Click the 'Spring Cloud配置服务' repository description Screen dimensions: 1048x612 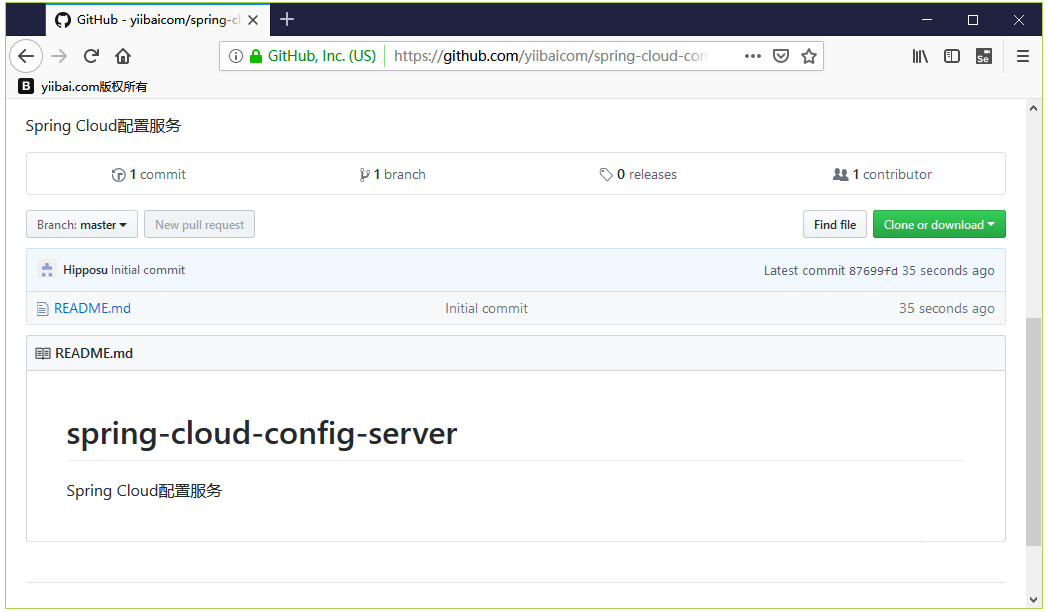pos(103,126)
